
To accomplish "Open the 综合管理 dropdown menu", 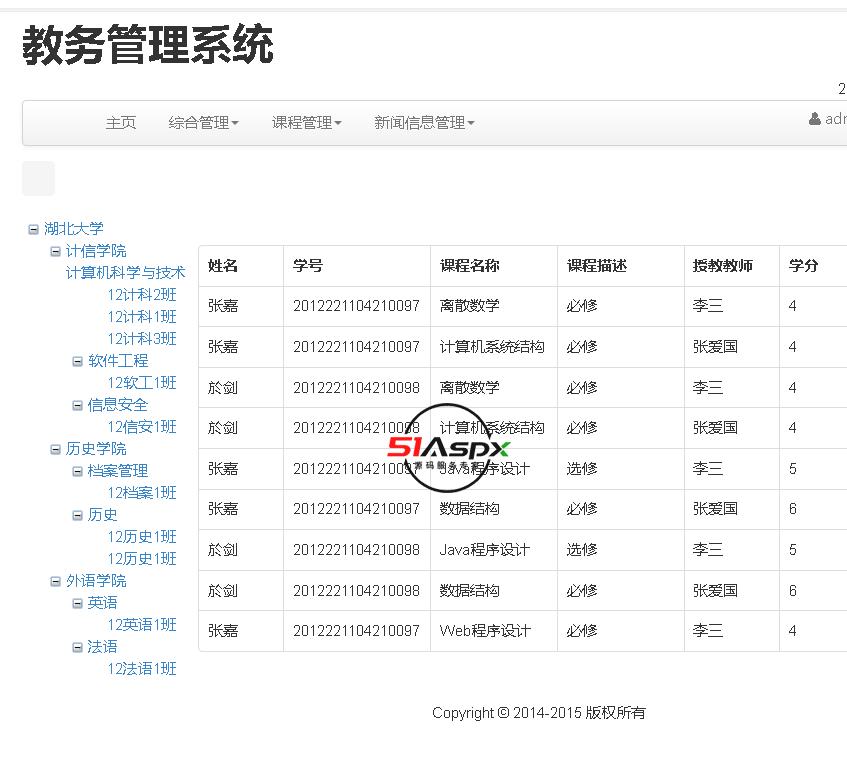I will click(203, 123).
